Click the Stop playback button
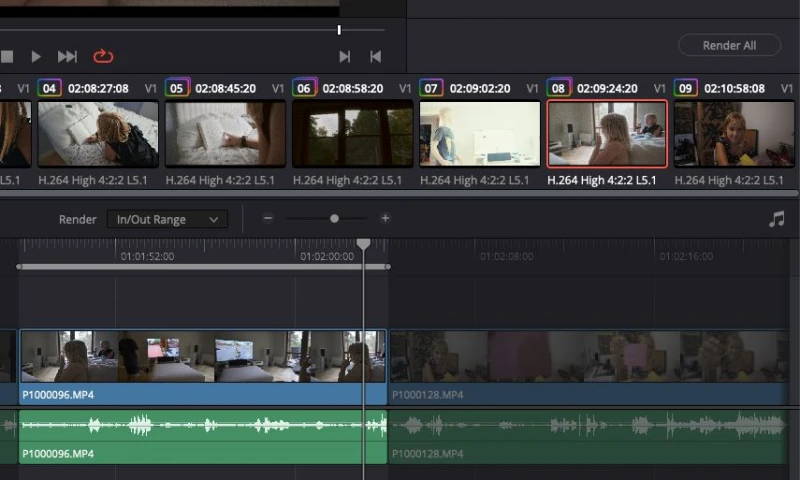 coord(7,57)
